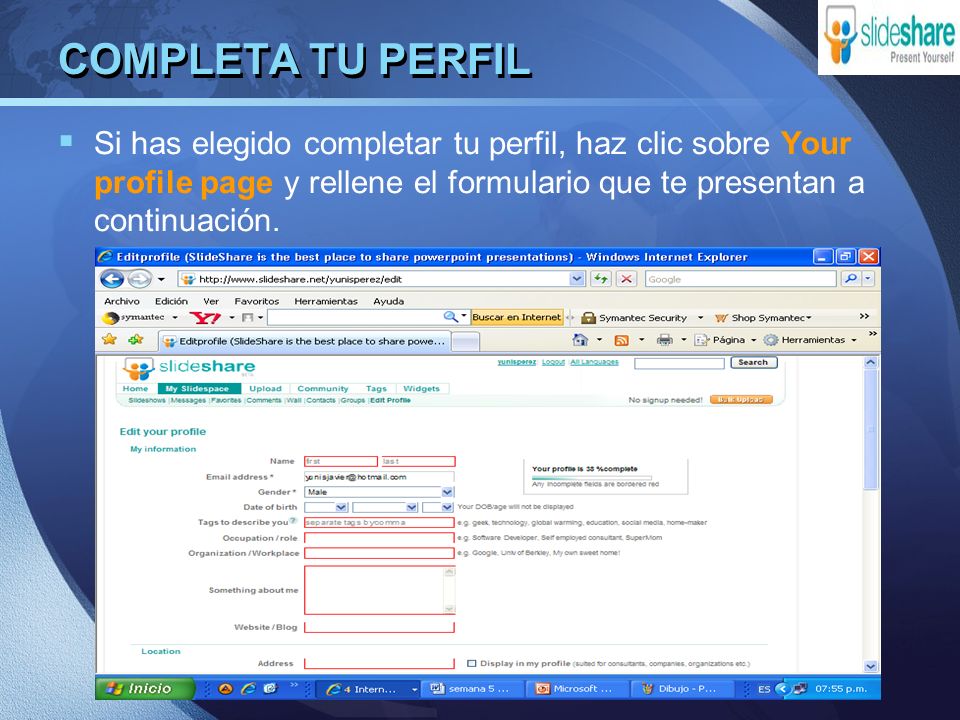This screenshot has height=720, width=960.
Task: Switch to the Upload tab
Action: [x=265, y=389]
